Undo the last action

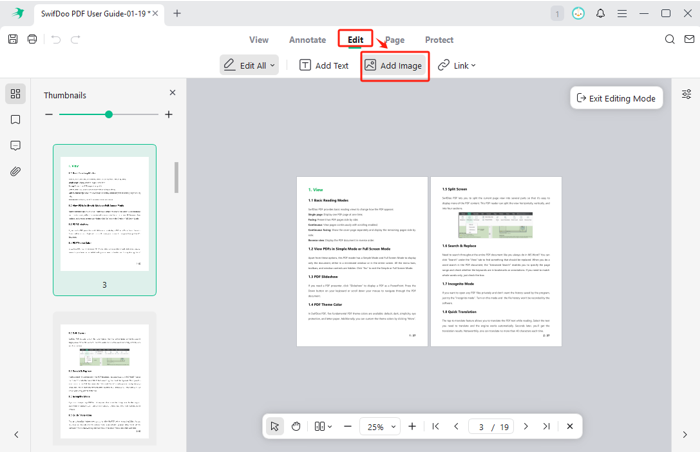coord(56,40)
